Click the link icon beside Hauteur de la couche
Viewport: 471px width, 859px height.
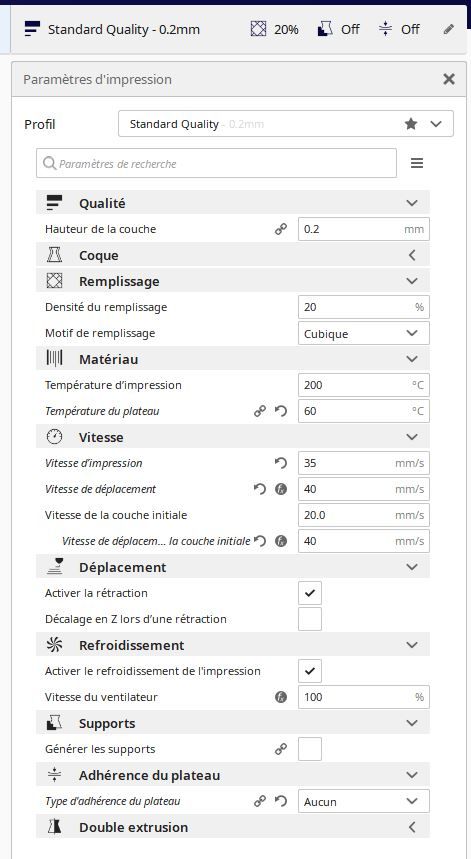point(281,229)
